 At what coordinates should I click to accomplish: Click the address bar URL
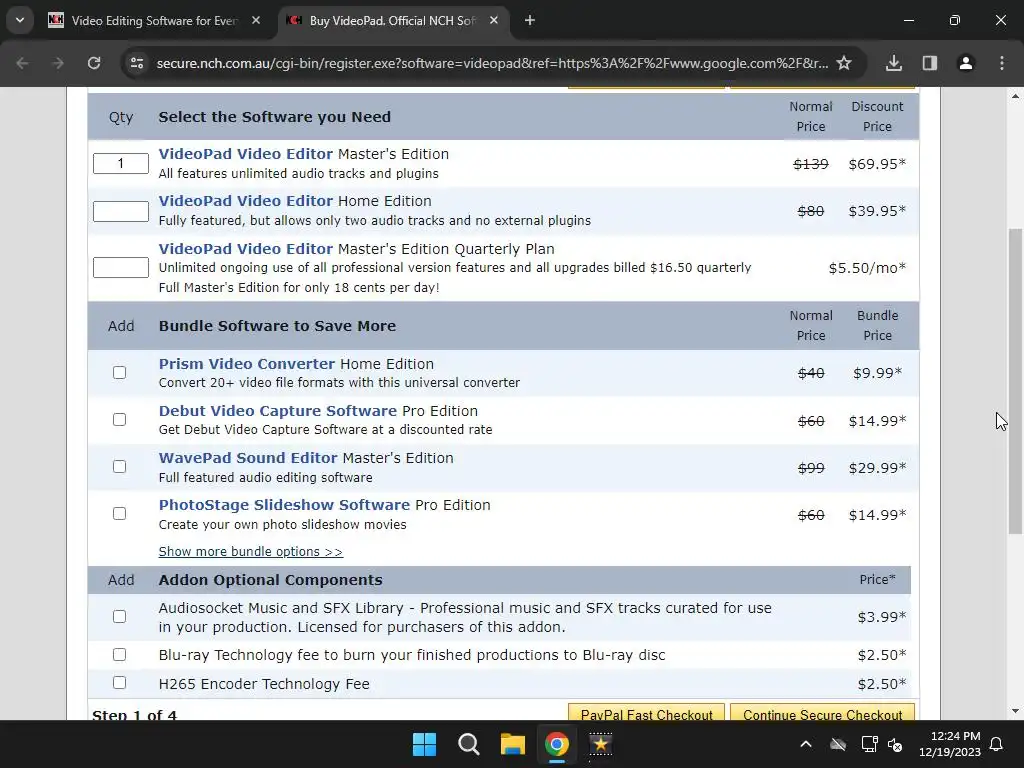[492, 63]
